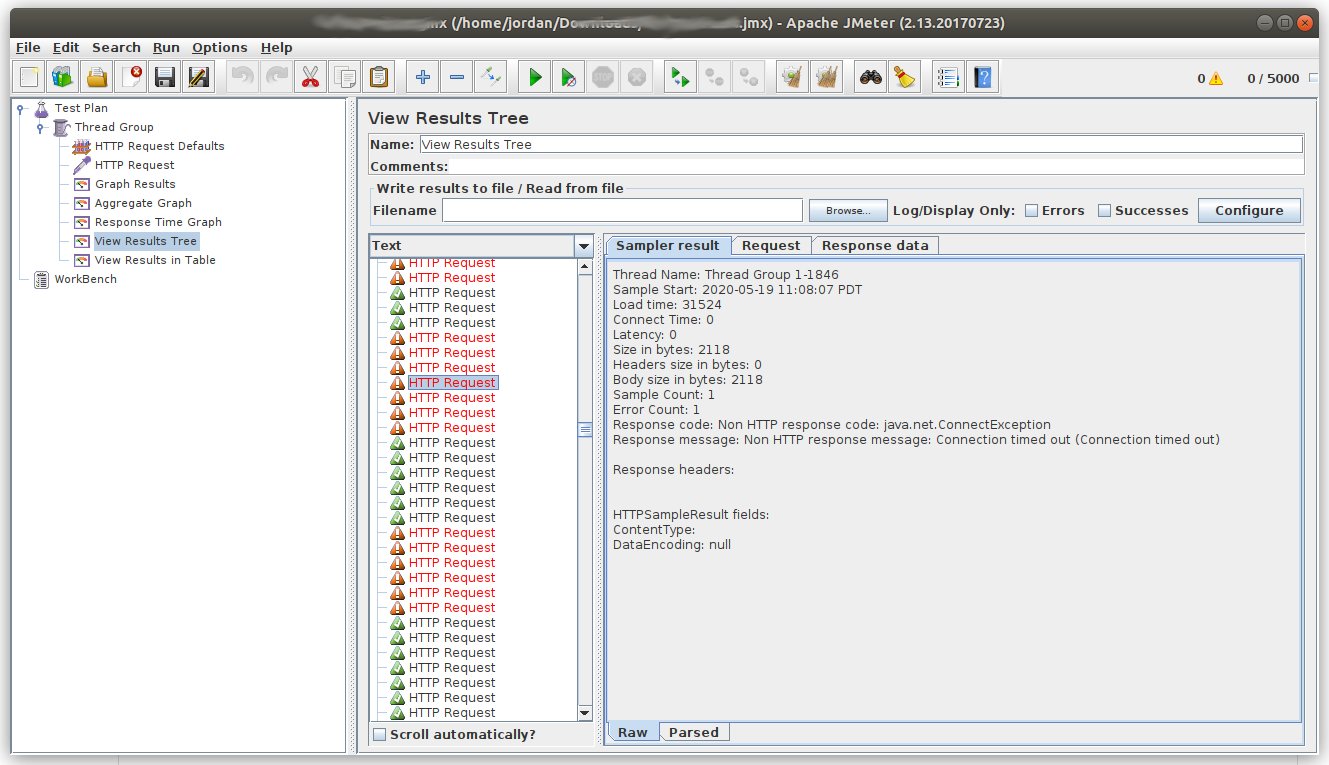Open the Templates toolbar icon

63,77
